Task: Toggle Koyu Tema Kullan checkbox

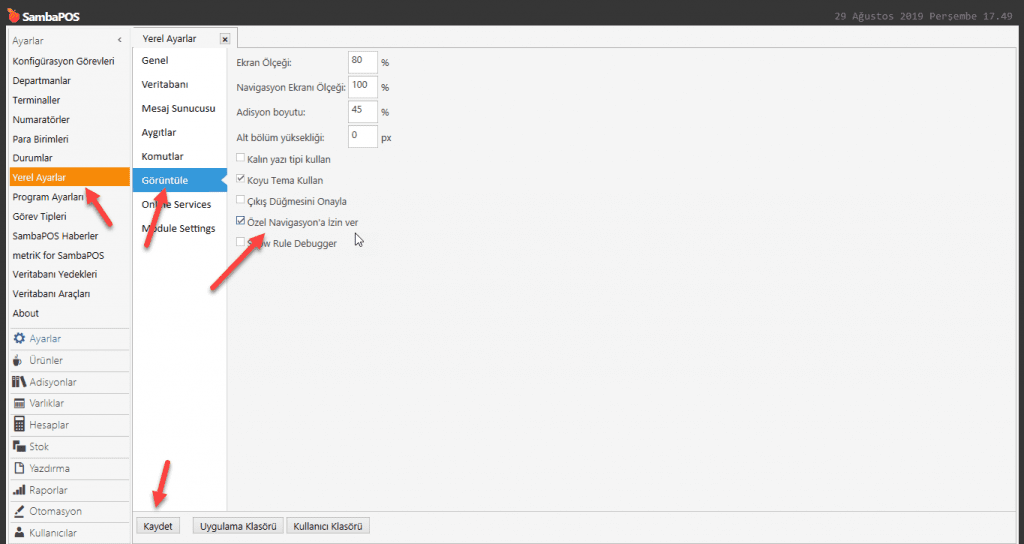Action: (240, 180)
